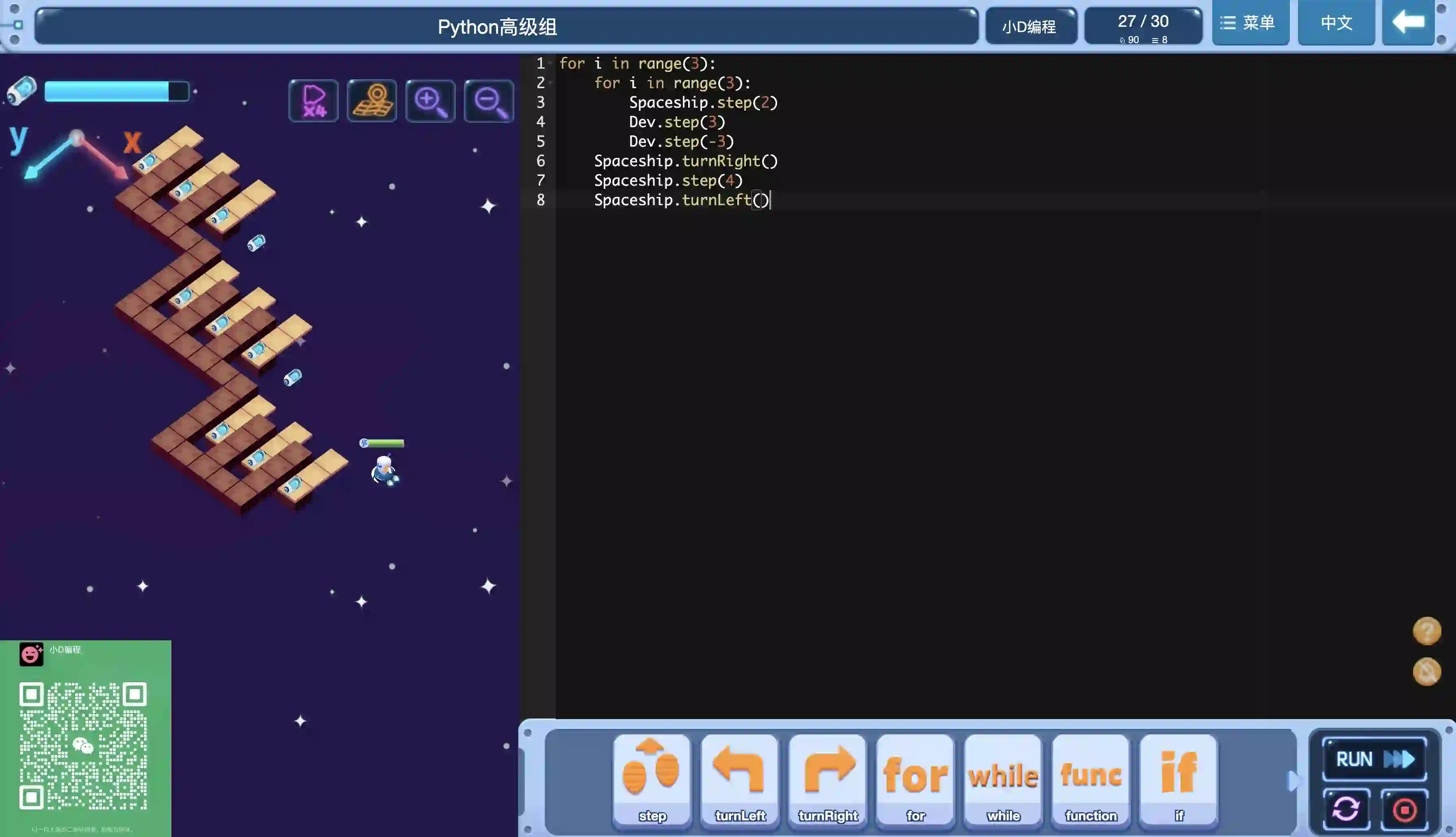1456x837 pixels.
Task: Zoom in the game scene
Action: tap(430, 101)
